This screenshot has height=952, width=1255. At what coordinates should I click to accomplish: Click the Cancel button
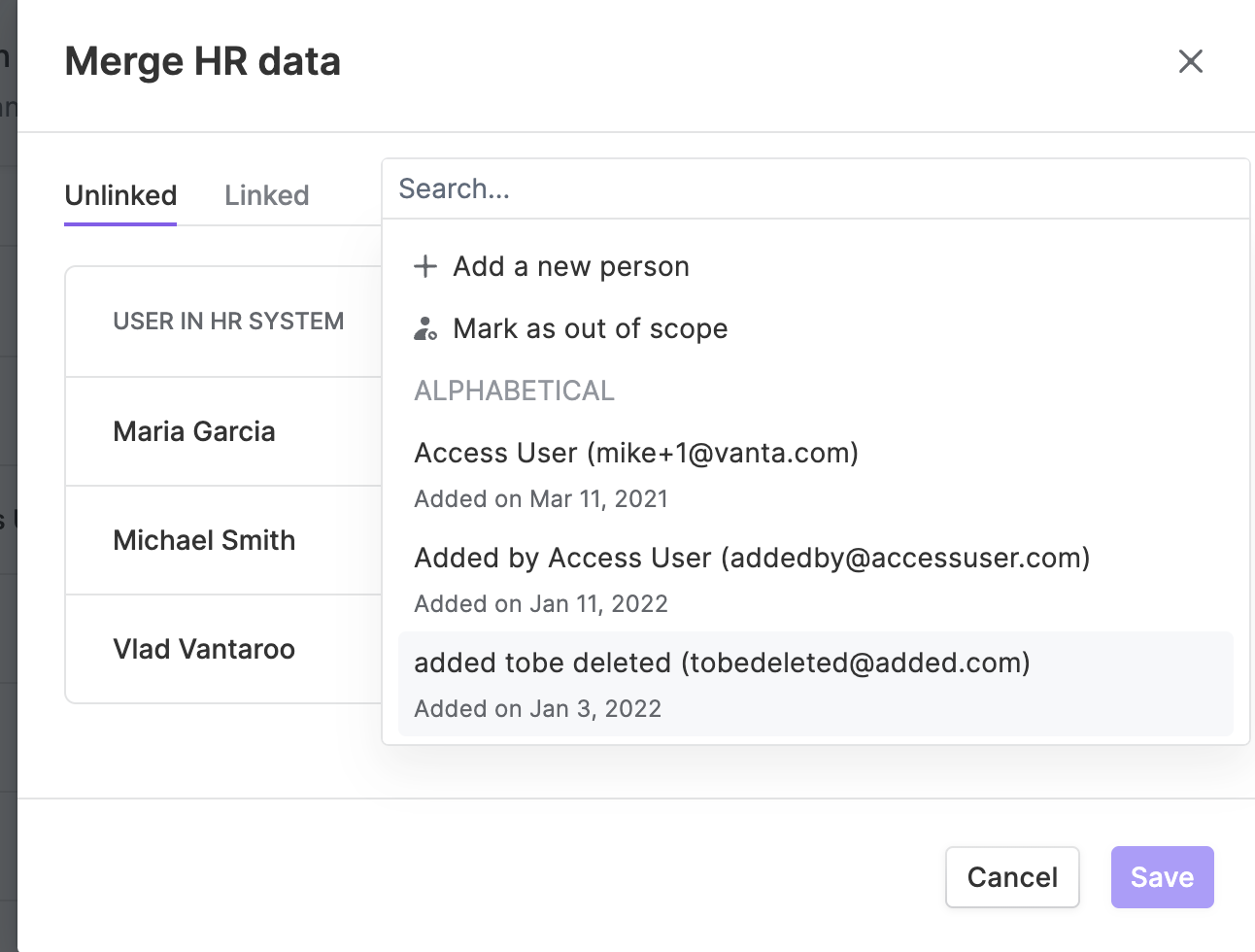(x=1012, y=877)
